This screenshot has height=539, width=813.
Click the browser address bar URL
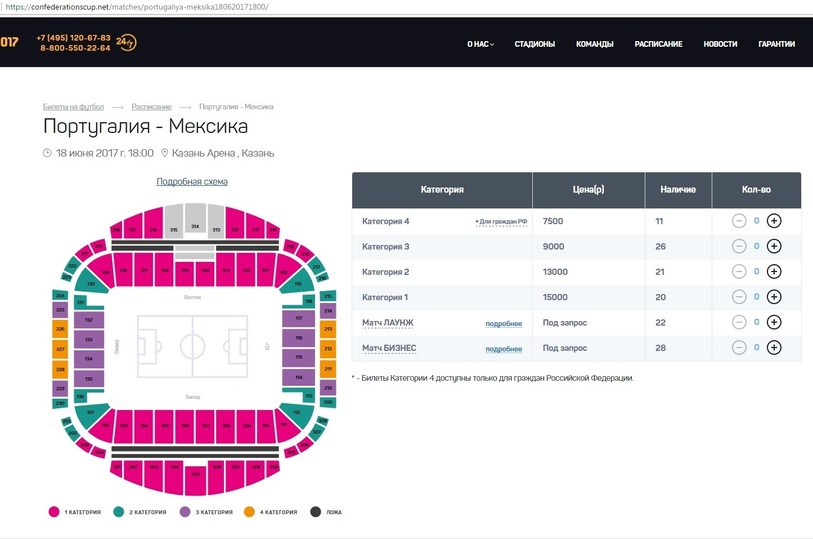pyautogui.click(x=137, y=7)
